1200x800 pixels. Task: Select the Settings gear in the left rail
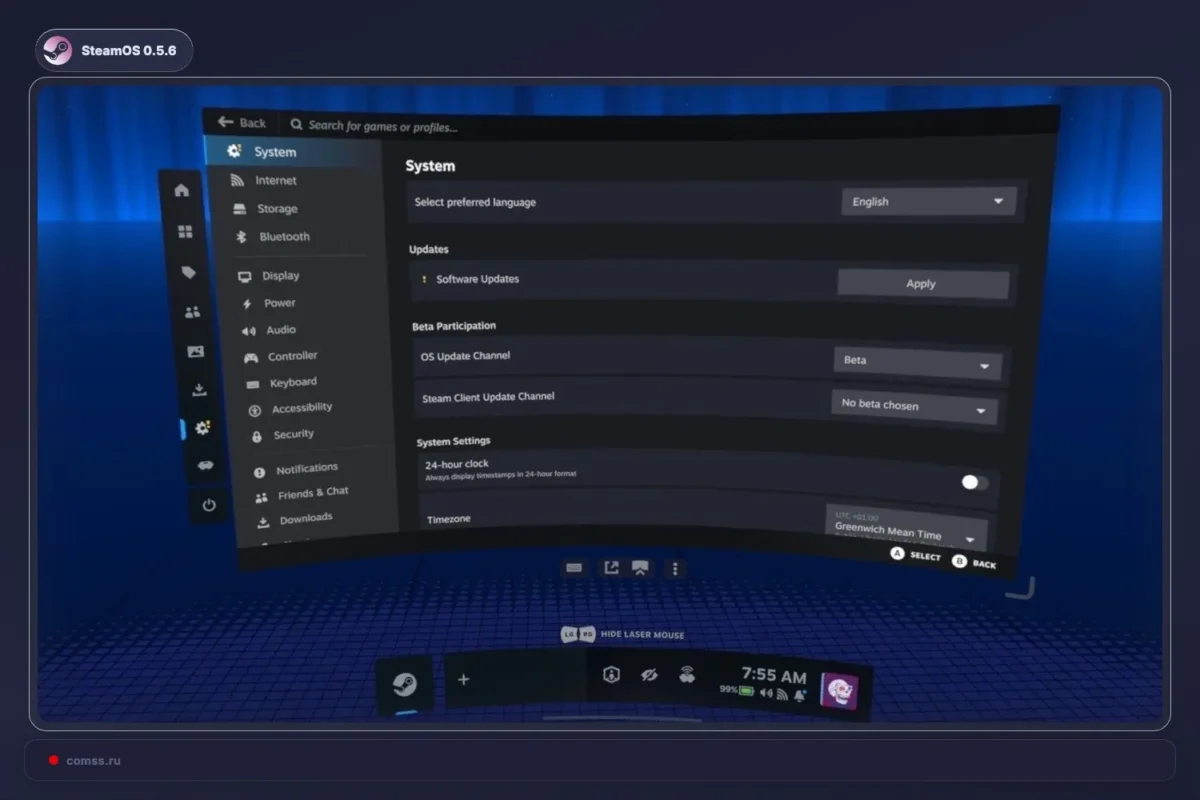pyautogui.click(x=203, y=428)
